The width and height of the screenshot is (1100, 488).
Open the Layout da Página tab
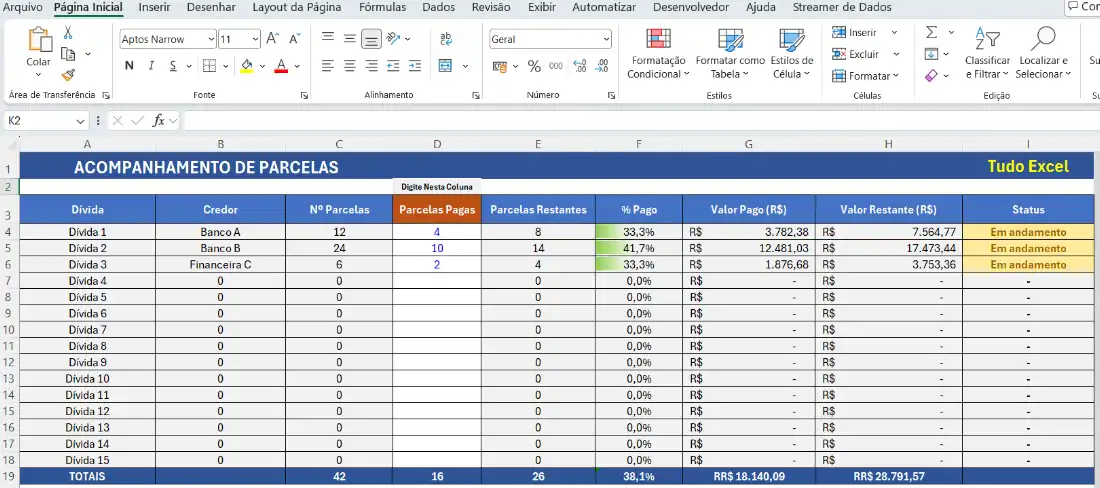[x=296, y=7]
